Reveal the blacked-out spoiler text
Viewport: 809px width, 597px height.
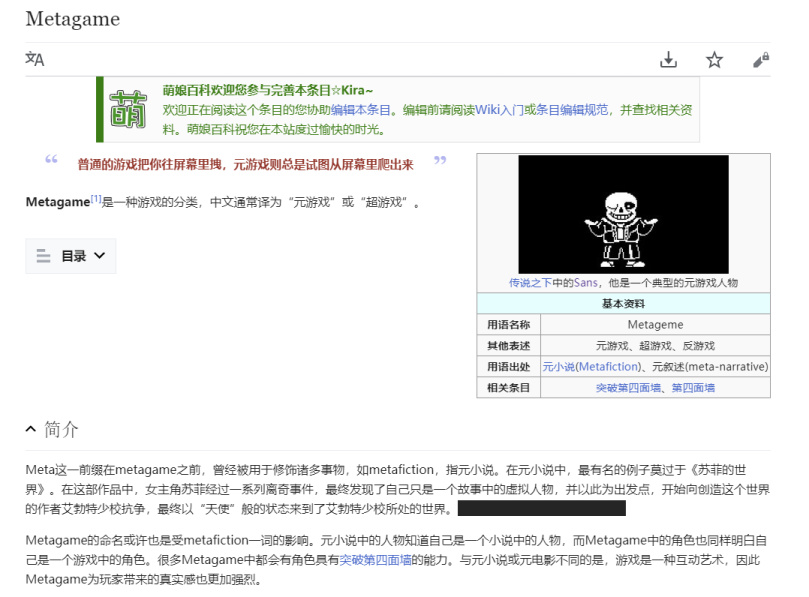coord(542,508)
